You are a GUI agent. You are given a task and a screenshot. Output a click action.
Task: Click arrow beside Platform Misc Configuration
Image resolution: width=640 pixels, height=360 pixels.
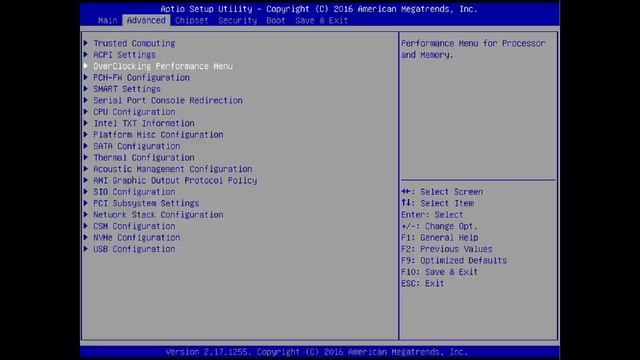pyautogui.click(x=86, y=134)
